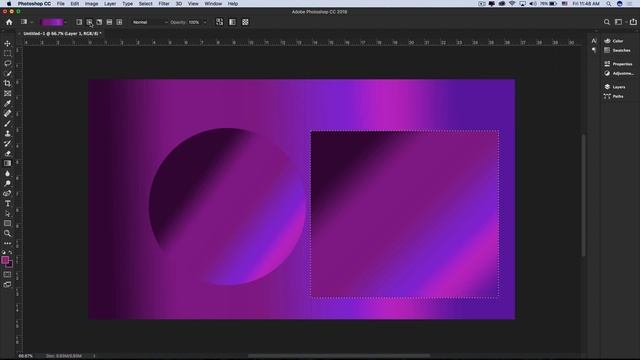This screenshot has height=360, width=640.
Task: Select the Move tool
Action: coord(7,43)
